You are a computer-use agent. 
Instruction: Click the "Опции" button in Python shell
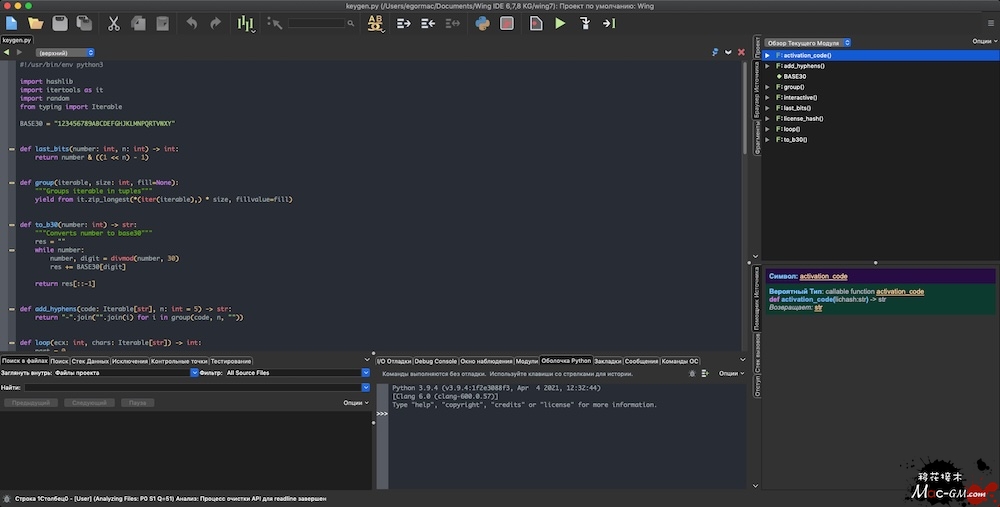point(729,373)
